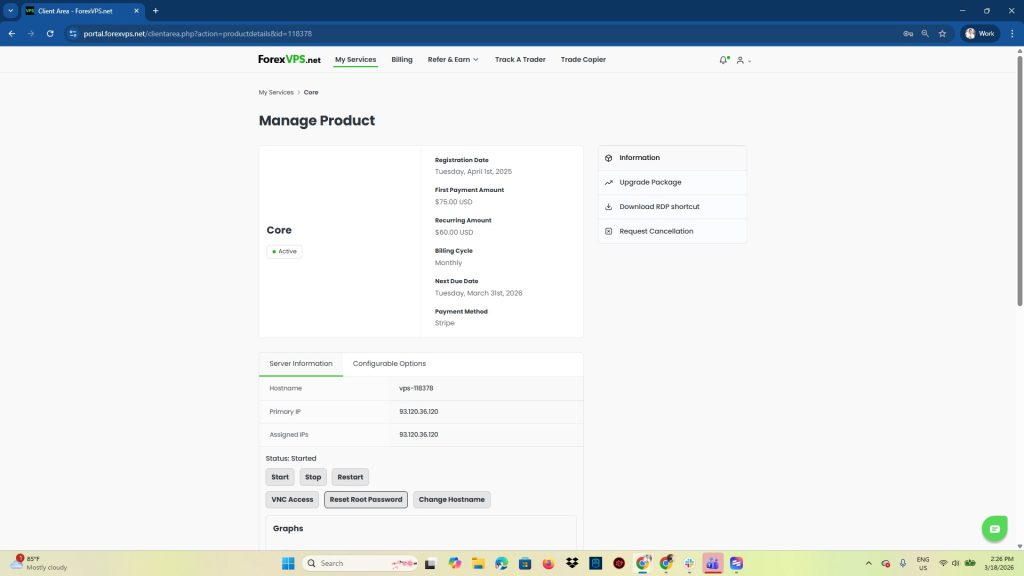Click the Download RDP shortcut link
This screenshot has width=1024, height=576.
pos(659,207)
